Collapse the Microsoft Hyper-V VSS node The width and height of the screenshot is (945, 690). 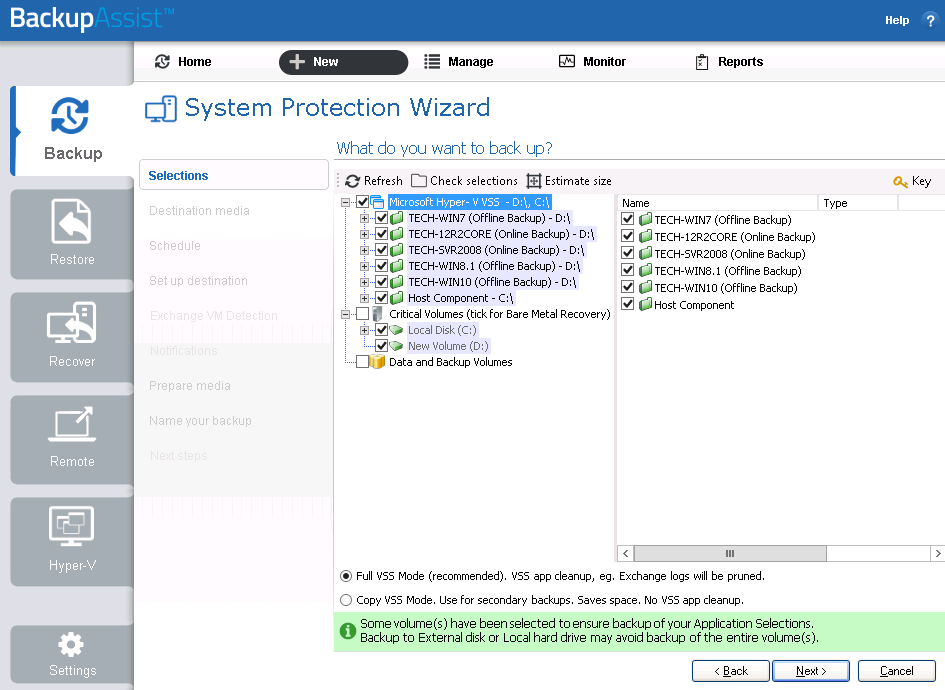[x=345, y=202]
